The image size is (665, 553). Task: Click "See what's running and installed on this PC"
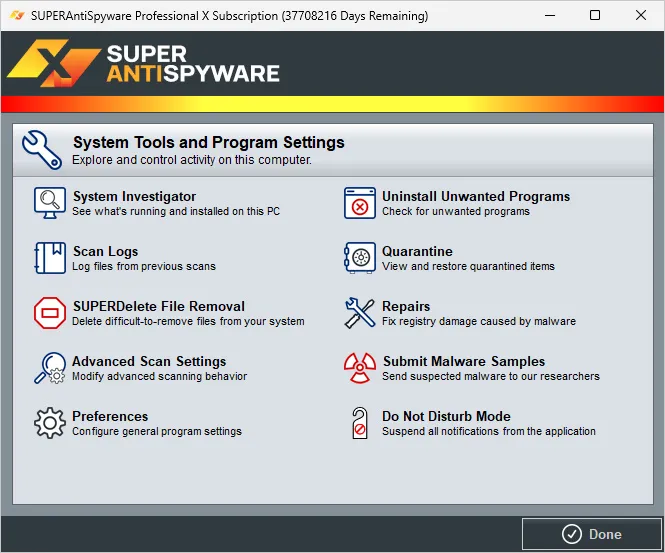[x=176, y=211]
